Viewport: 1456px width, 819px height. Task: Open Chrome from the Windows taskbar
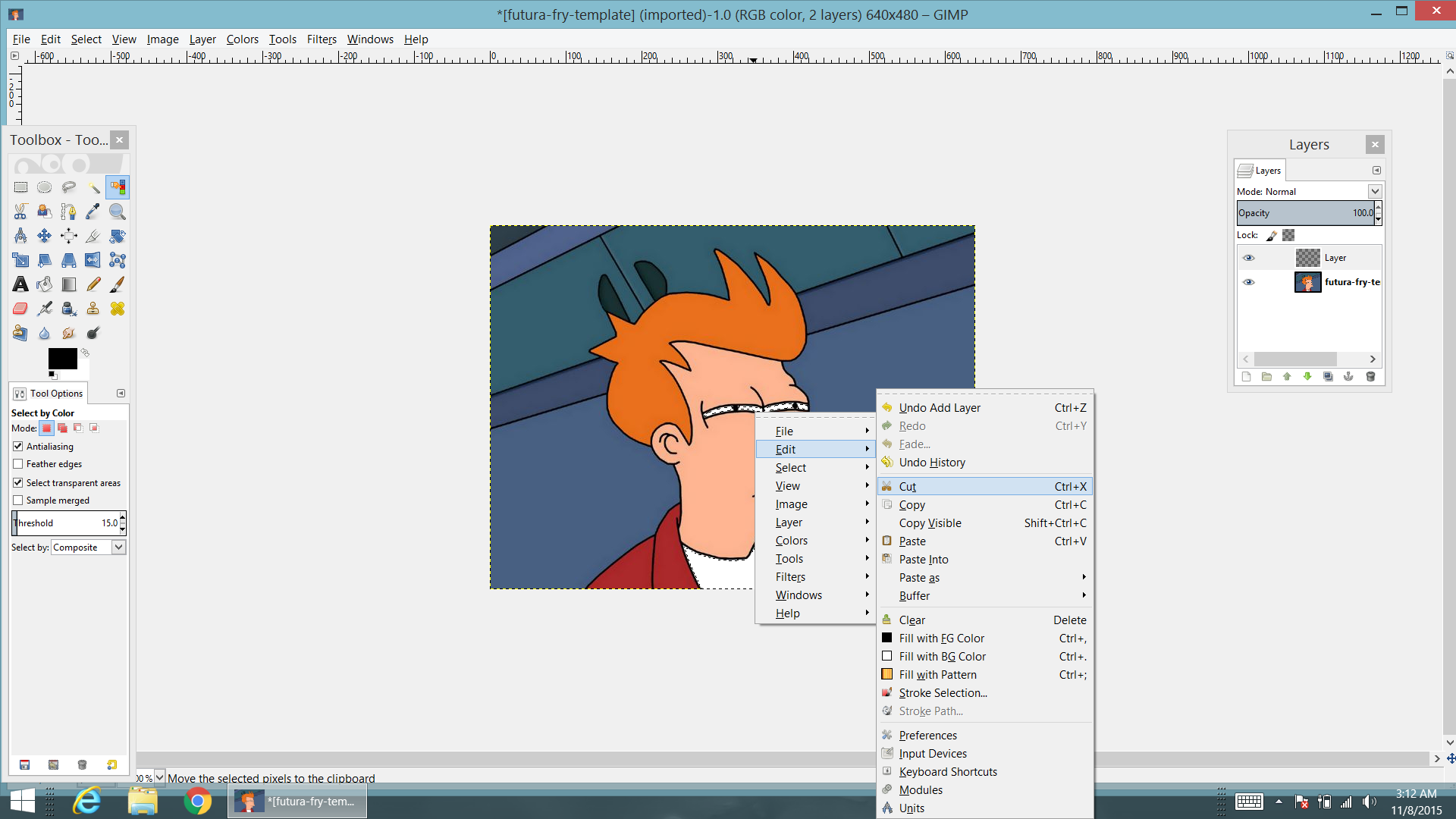(x=197, y=801)
